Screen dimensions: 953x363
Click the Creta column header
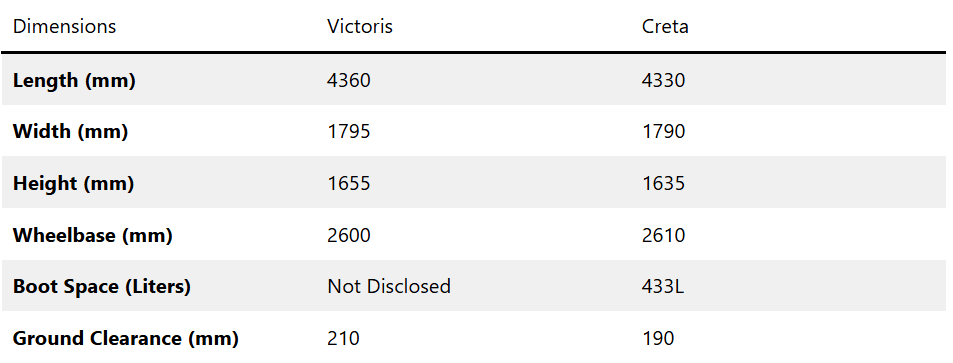click(665, 27)
